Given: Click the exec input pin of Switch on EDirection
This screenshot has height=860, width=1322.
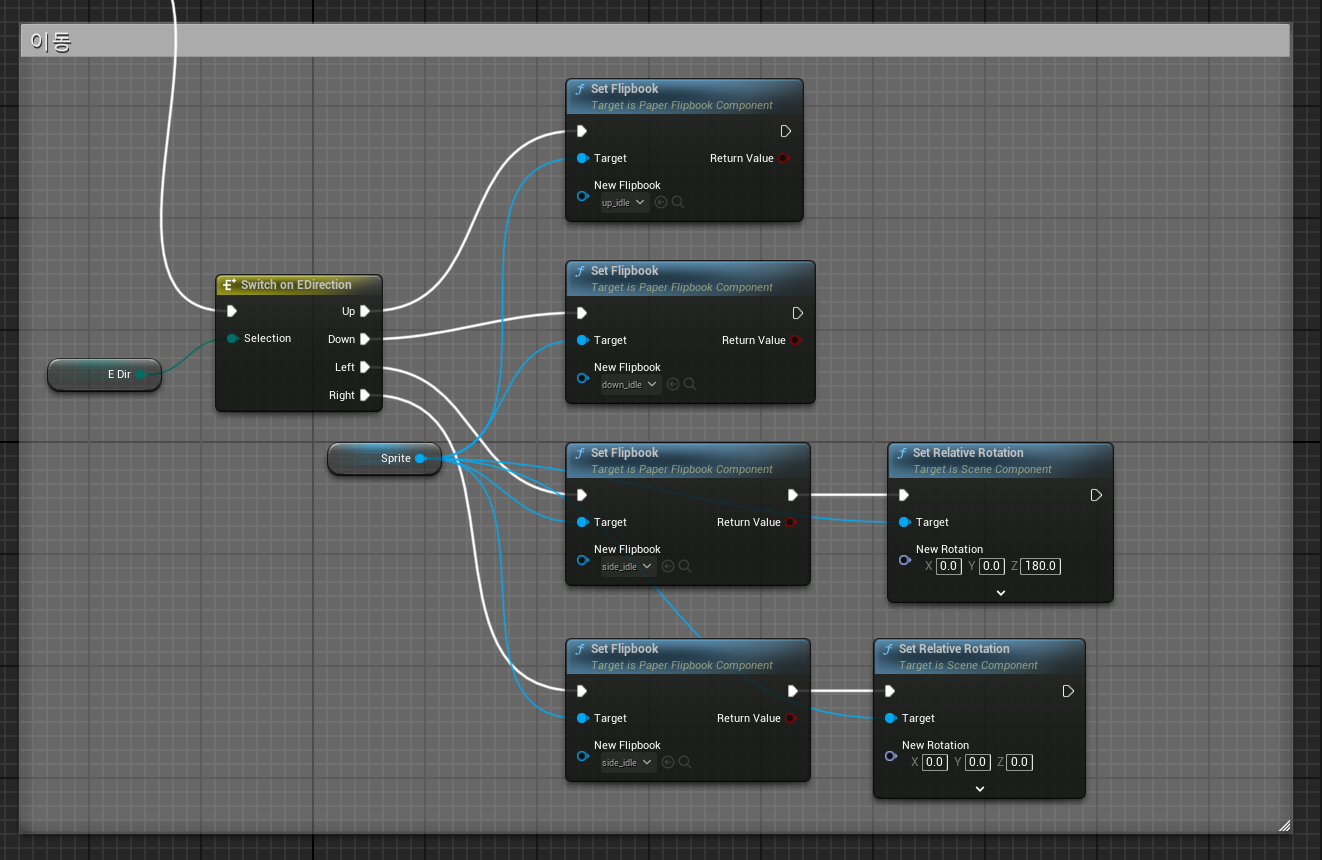Looking at the screenshot, I should tap(232, 311).
